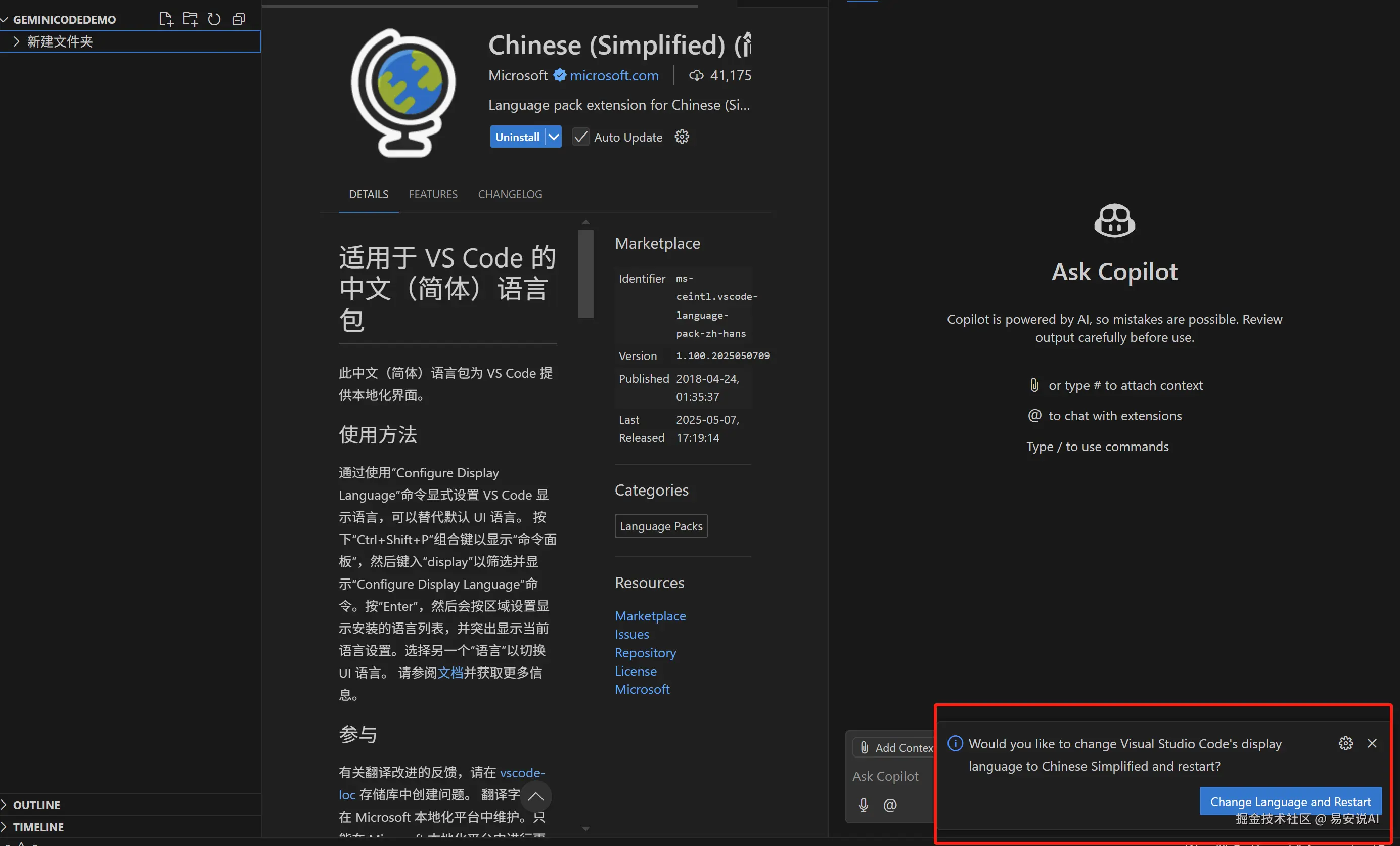This screenshot has width=1400, height=846.
Task: Open extension settings gear next to Auto Update
Action: [682, 137]
